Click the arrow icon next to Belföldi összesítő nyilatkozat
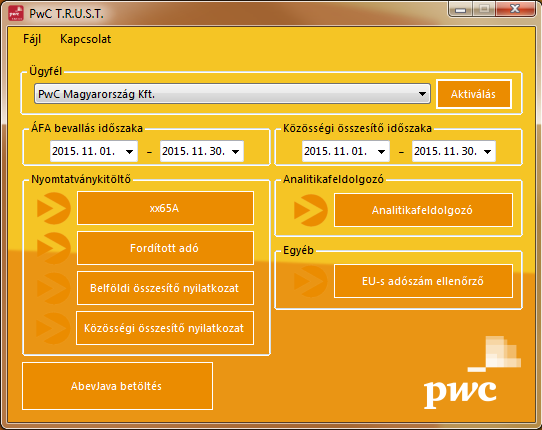The image size is (542, 430). tap(53, 288)
